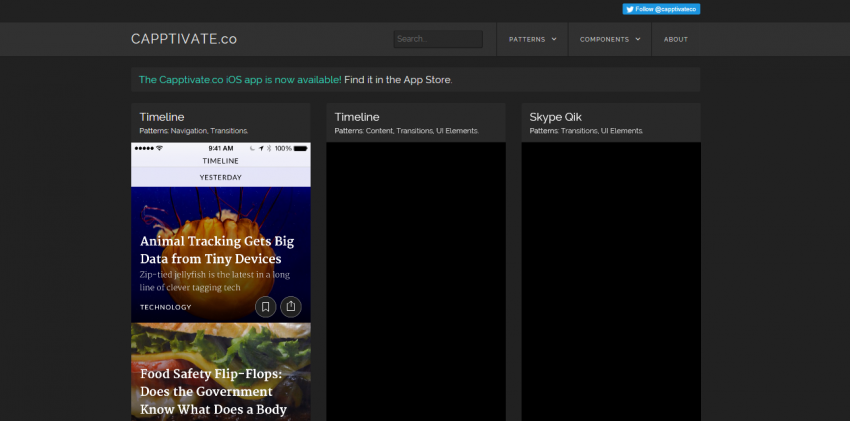Click the Find it in the App Store text
850x421 pixels.
click(x=398, y=80)
